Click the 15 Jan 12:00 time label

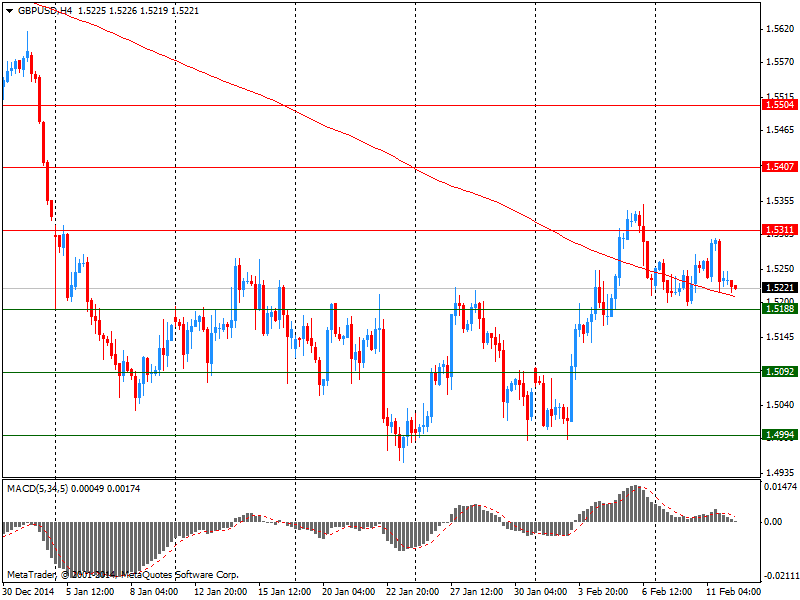pos(284,592)
